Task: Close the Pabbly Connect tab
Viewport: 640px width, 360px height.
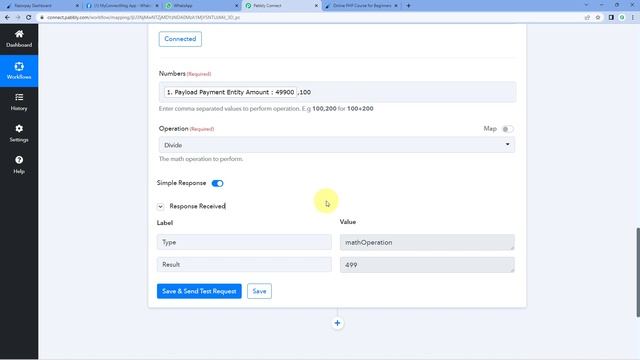Action: click(316, 6)
